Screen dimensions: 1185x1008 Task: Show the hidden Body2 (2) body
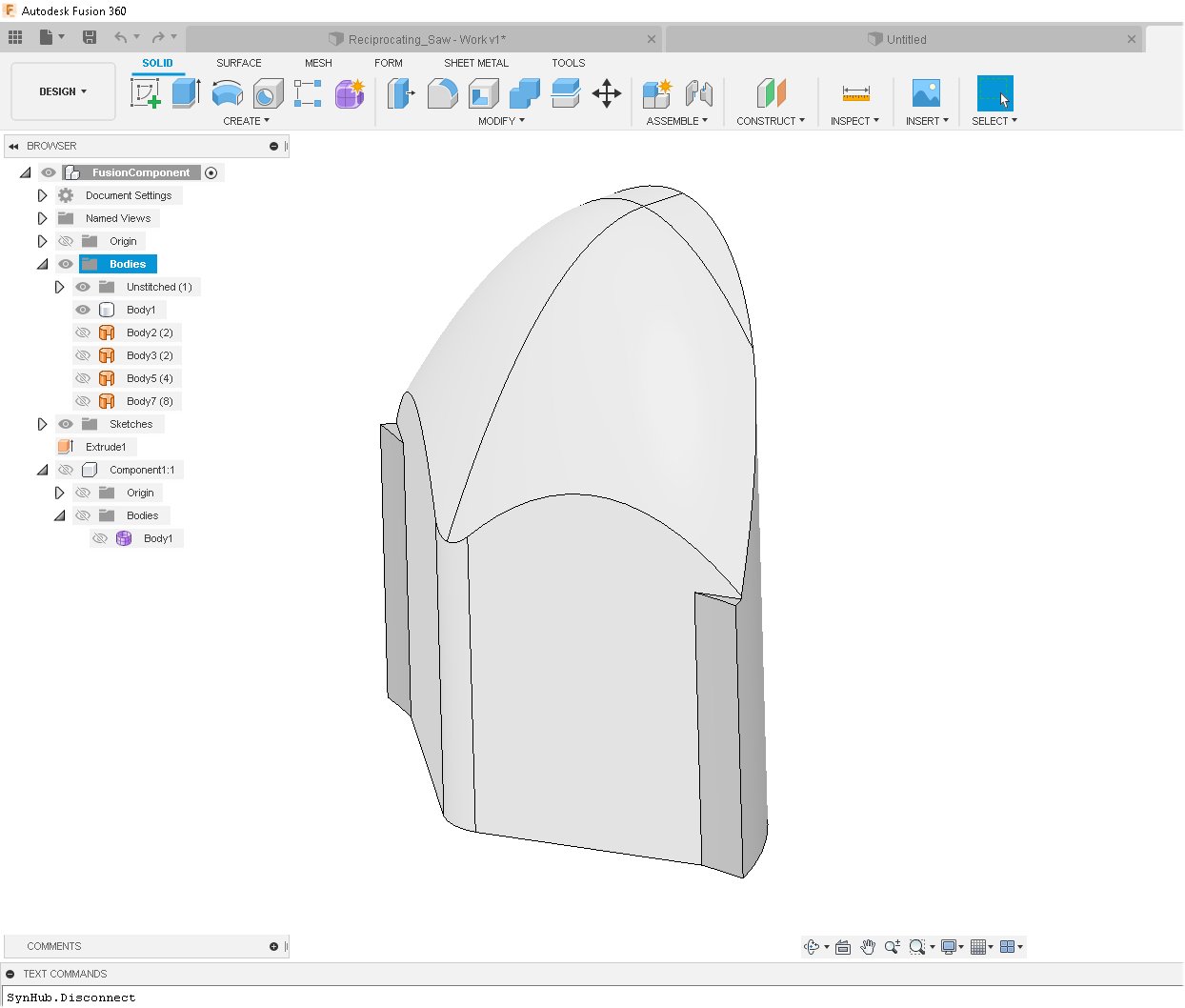pyautogui.click(x=83, y=333)
